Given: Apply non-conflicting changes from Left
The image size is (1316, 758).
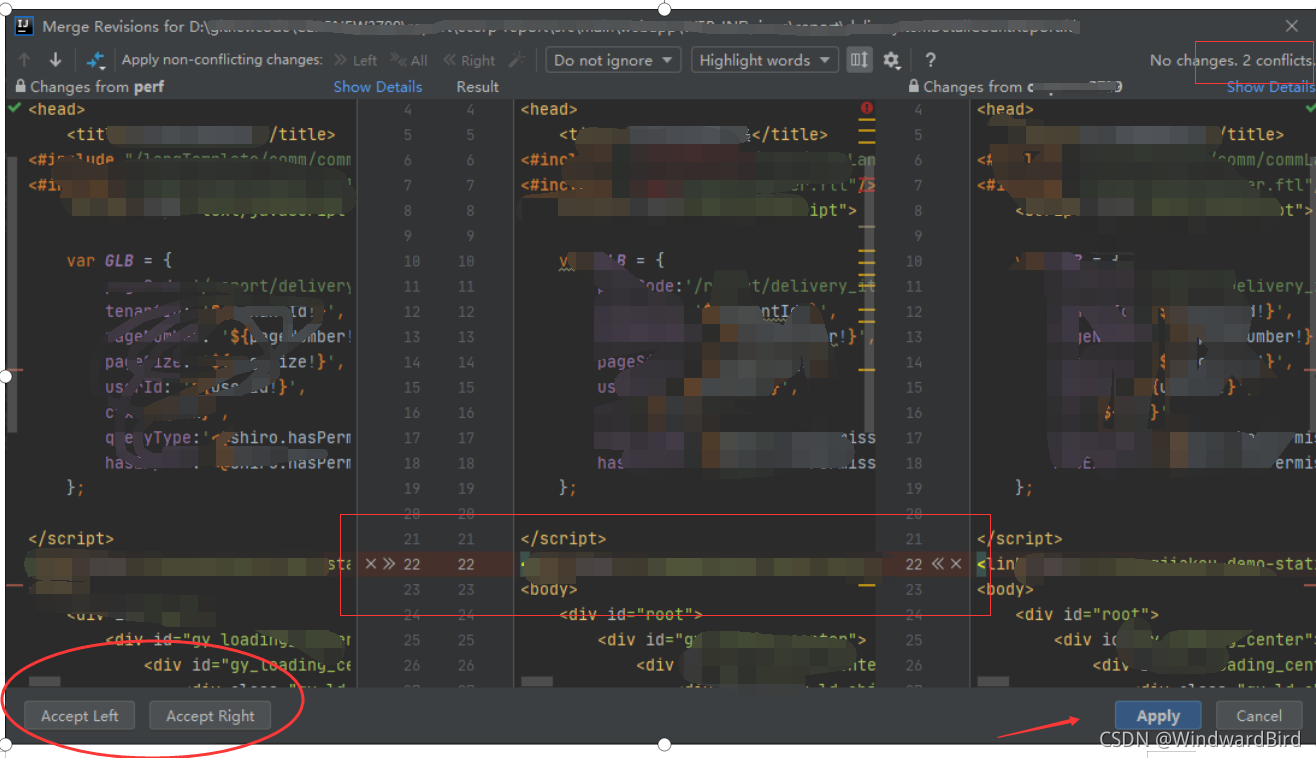Looking at the screenshot, I should [x=356, y=60].
